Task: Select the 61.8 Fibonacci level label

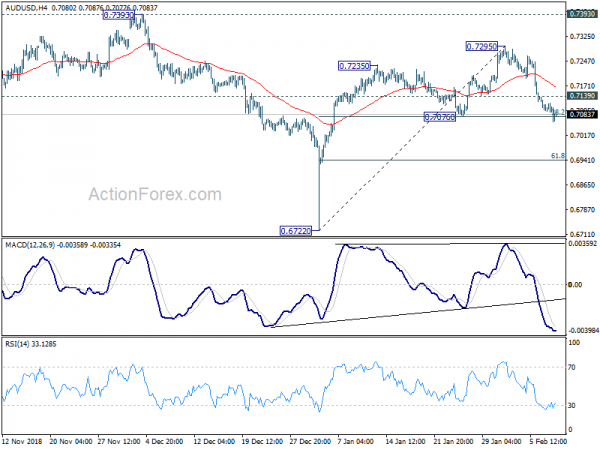Action: click(558, 156)
